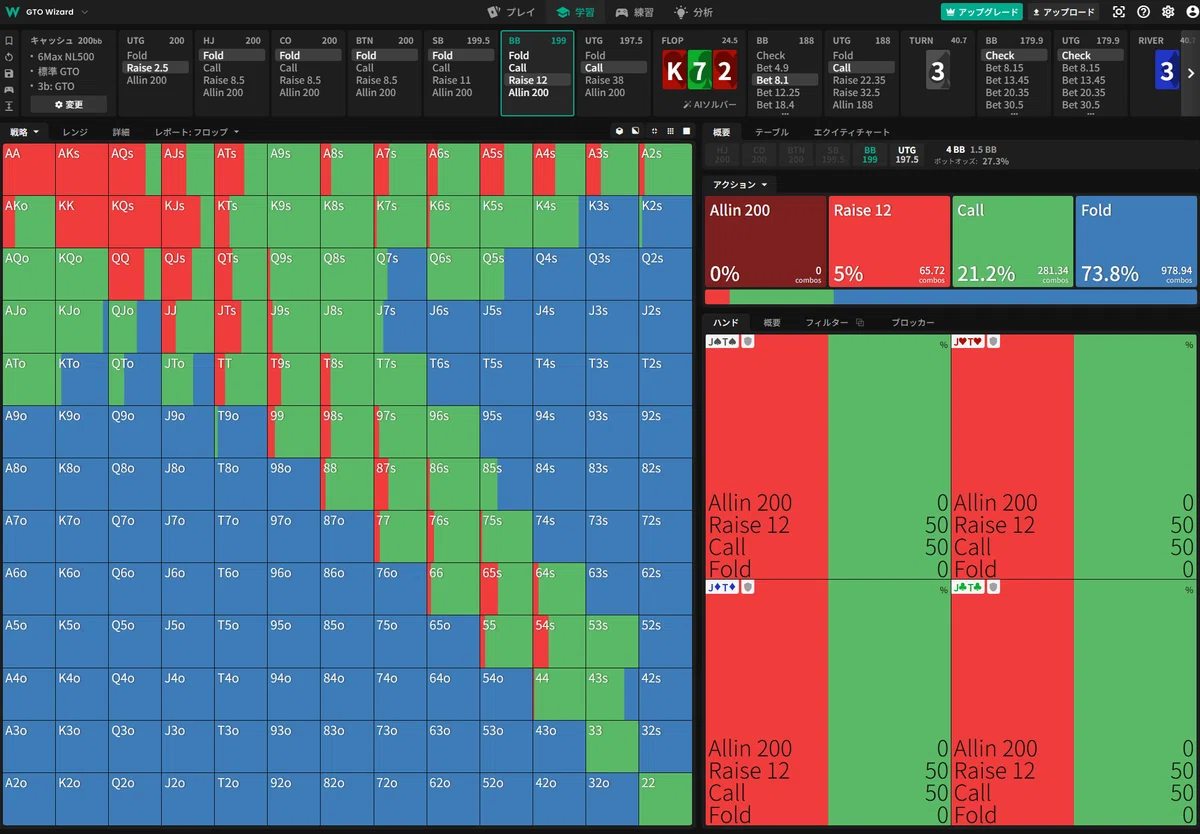The height and width of the screenshot is (834, 1200).
Task: Open the レポート: フロップ dropdown
Action: click(x=197, y=132)
